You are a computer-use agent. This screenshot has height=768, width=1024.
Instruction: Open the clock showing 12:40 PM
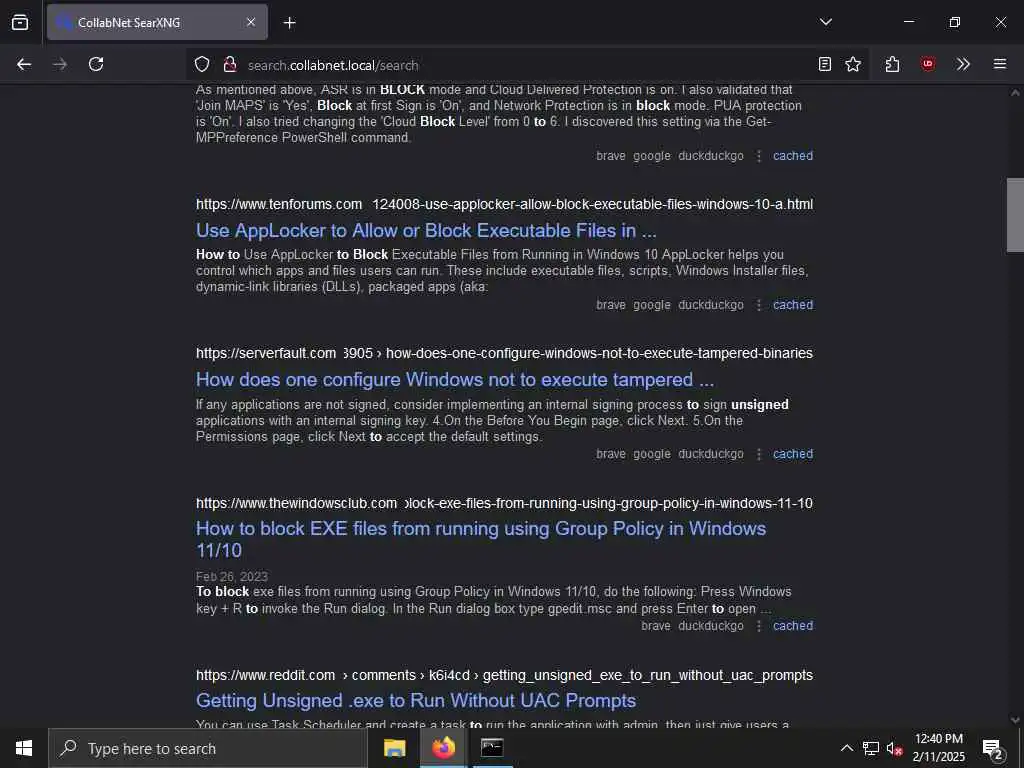tap(938, 748)
